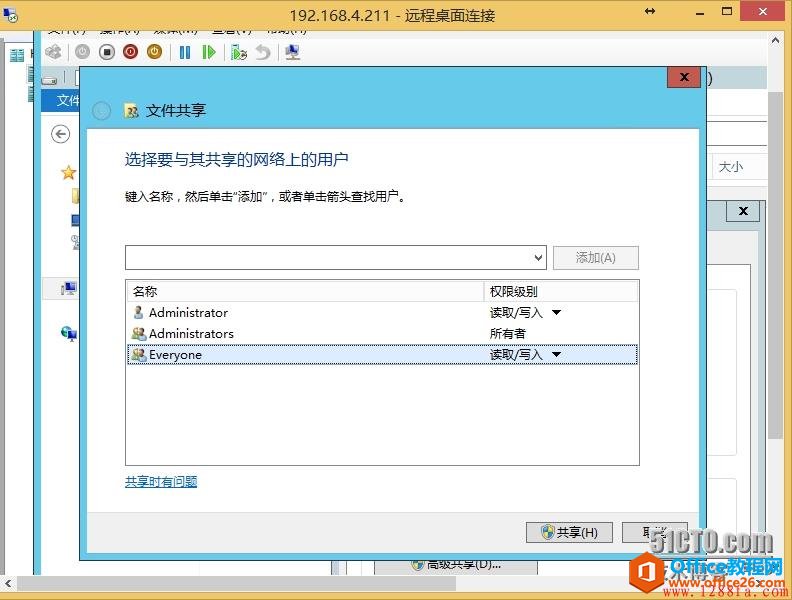
Task: Pause the virtual machine via toolbar icon
Action: click(185, 52)
